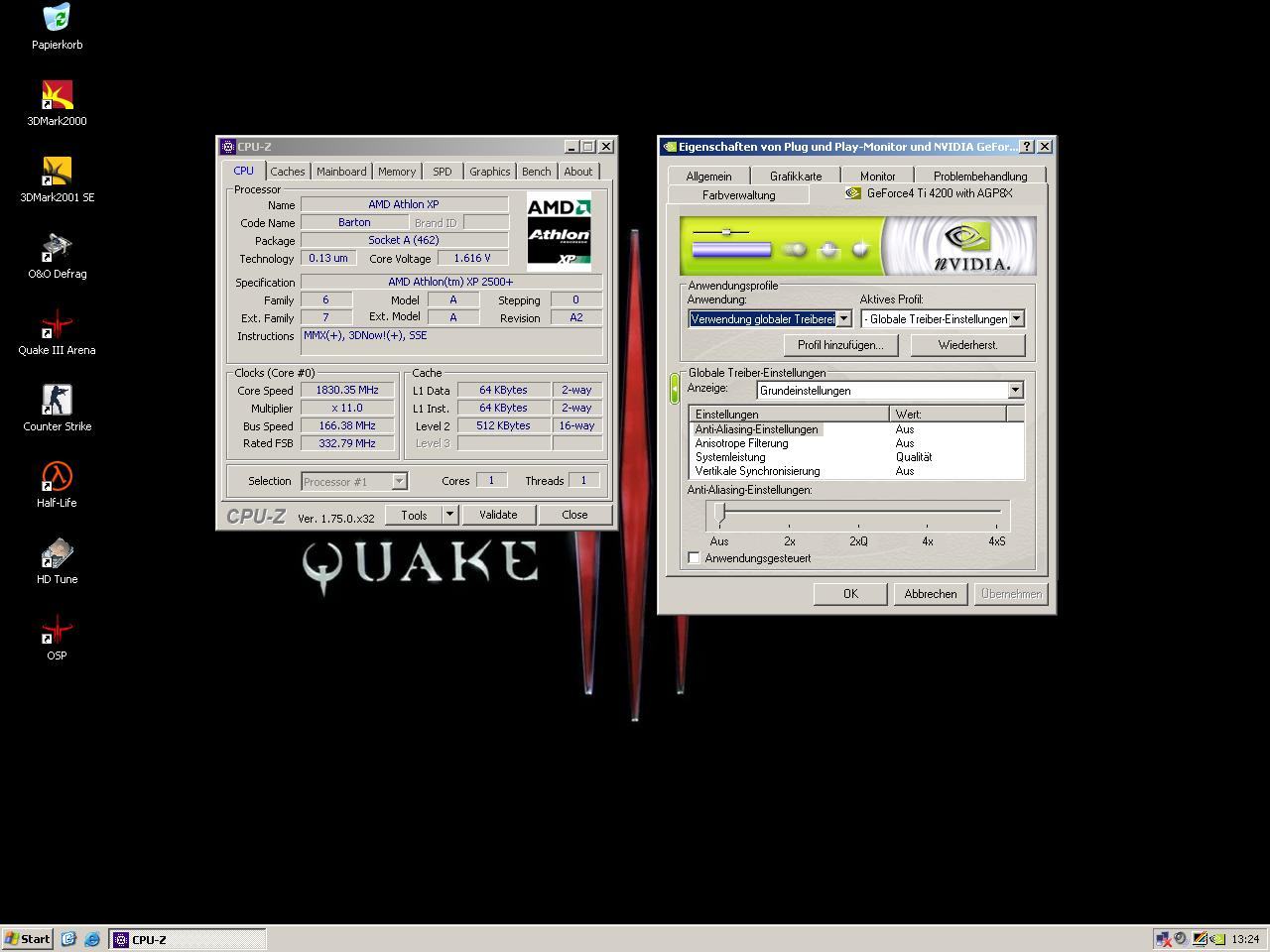The image size is (1270, 952).
Task: Open the Anwendung dropdown
Action: [x=843, y=319]
